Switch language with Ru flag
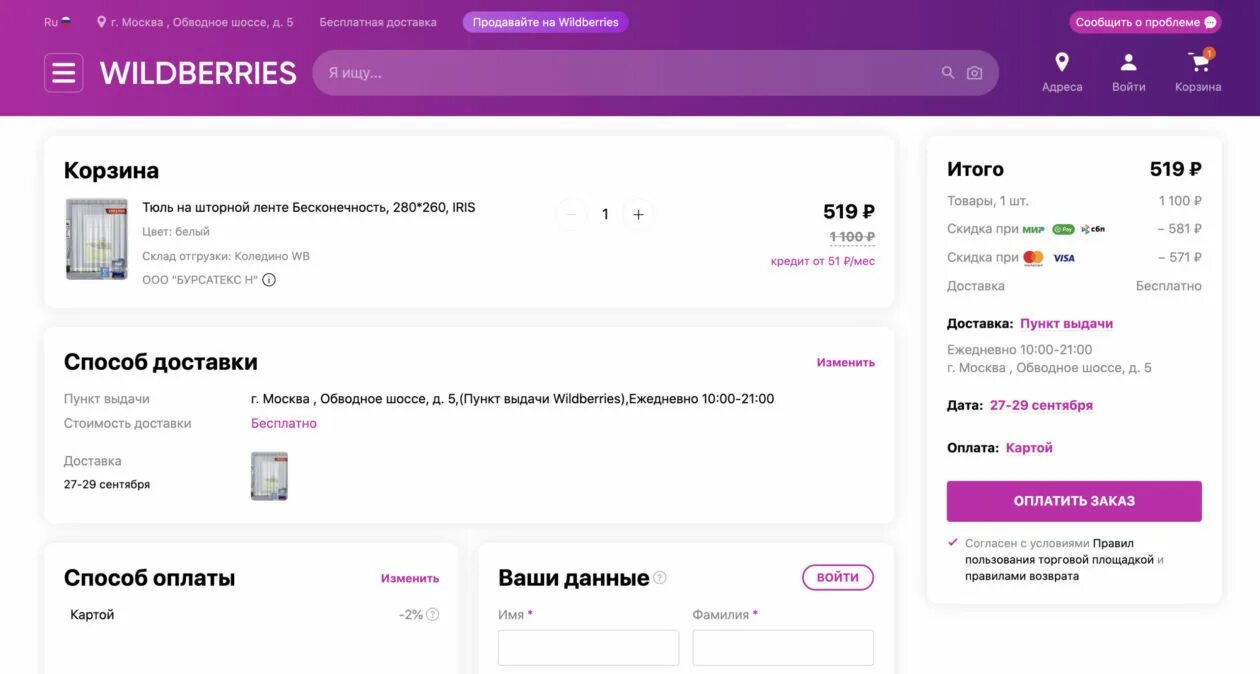 click(x=58, y=22)
